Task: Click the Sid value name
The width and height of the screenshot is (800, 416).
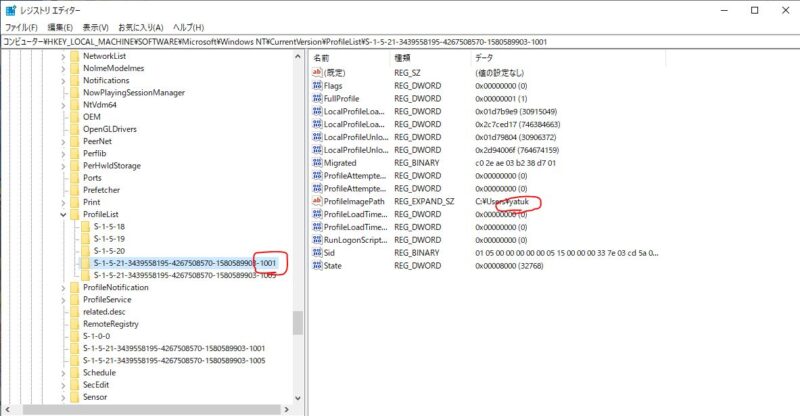Action: 329,253
